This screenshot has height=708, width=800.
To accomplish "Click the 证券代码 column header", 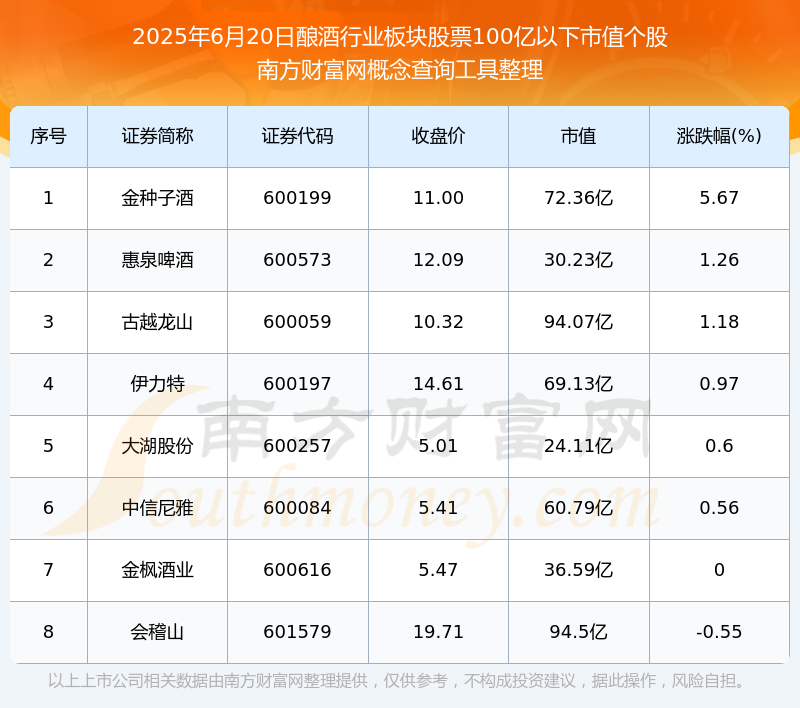I will [x=297, y=136].
